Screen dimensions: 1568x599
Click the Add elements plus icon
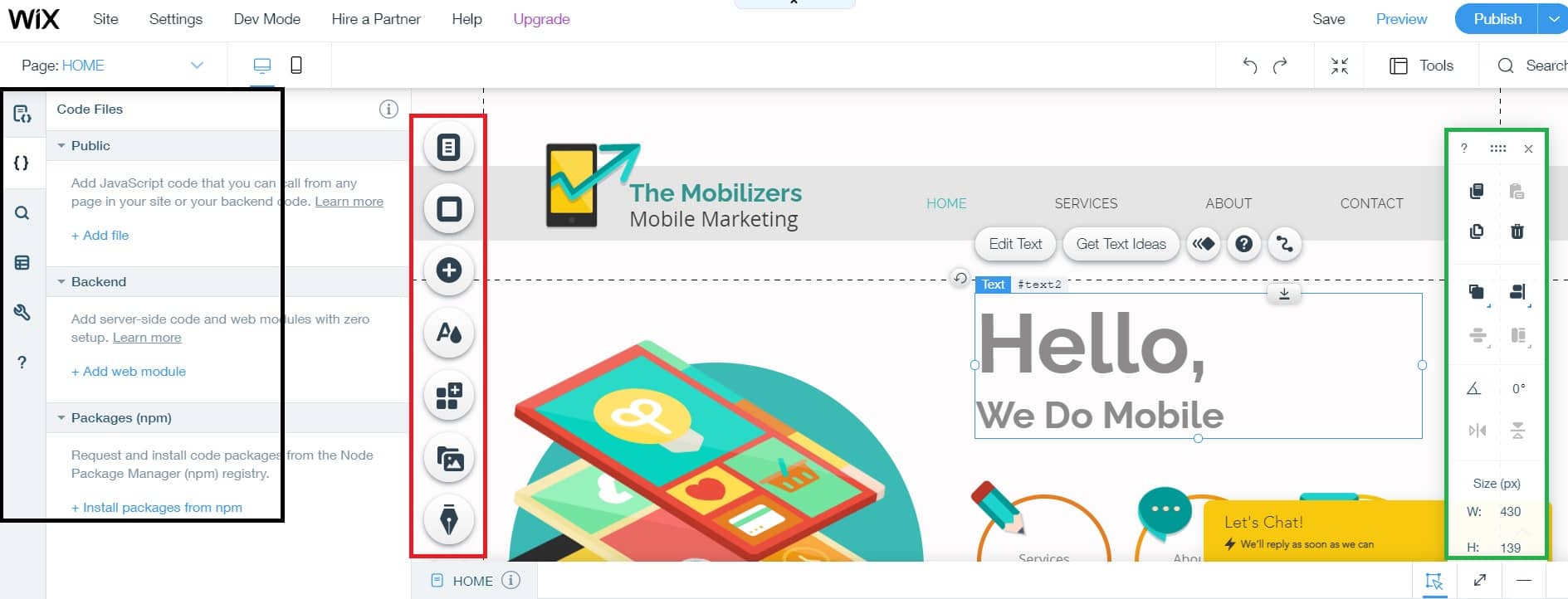coord(448,270)
